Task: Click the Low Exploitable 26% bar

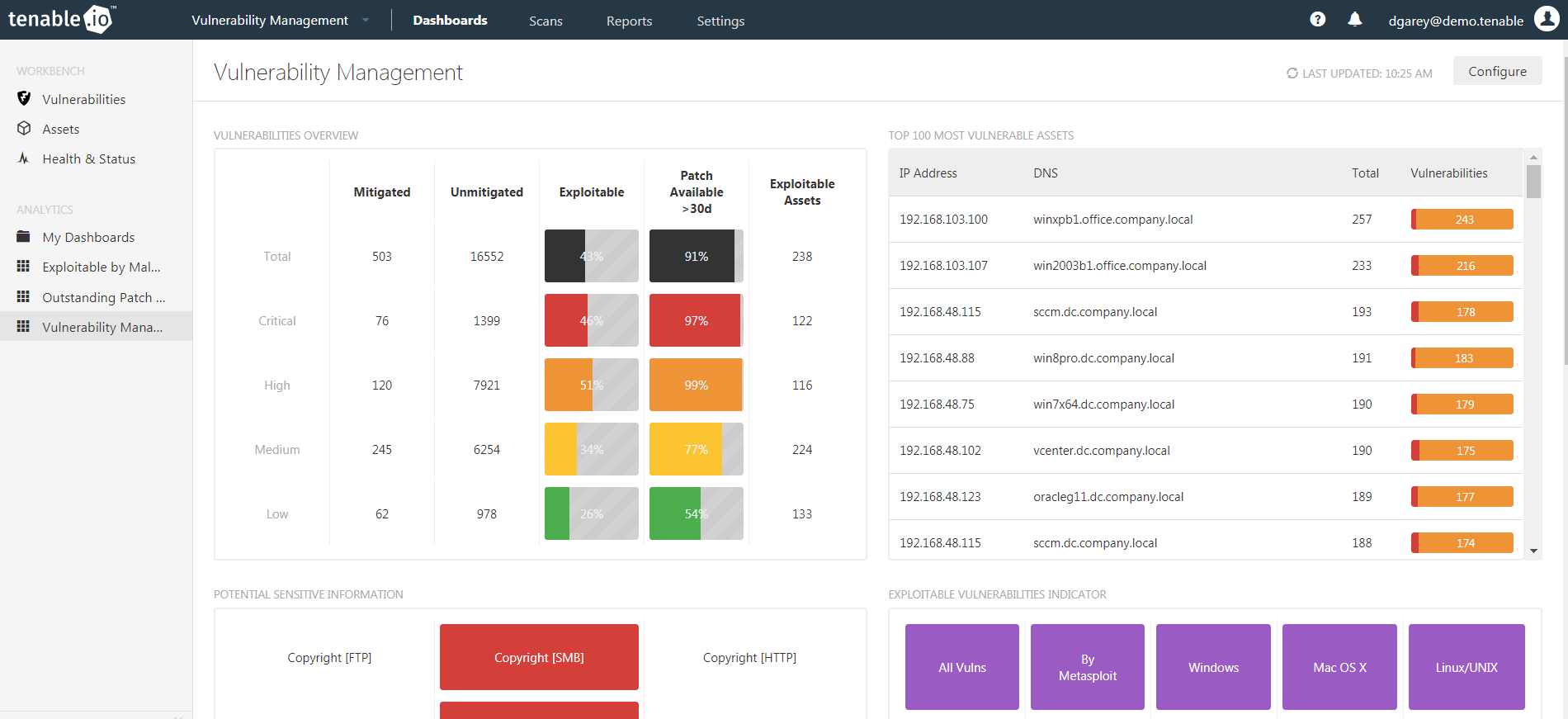Action: 592,513
